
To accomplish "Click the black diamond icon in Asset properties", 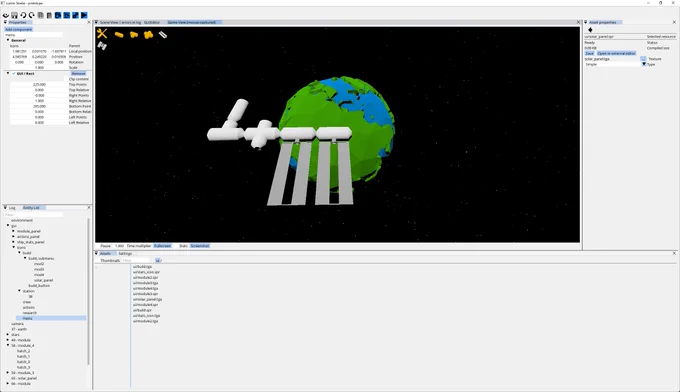I will (590, 30).
